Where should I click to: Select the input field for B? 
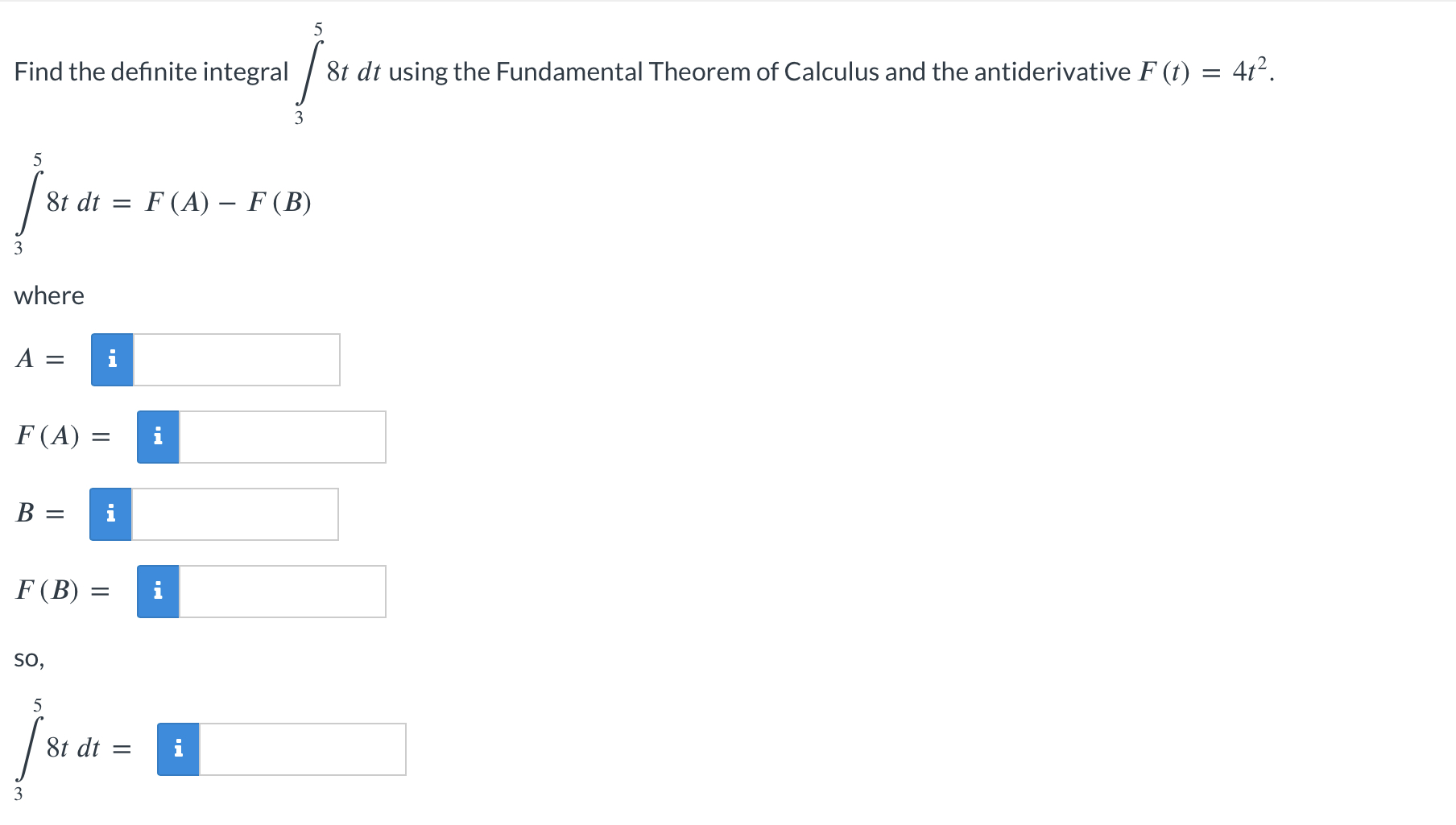[234, 514]
